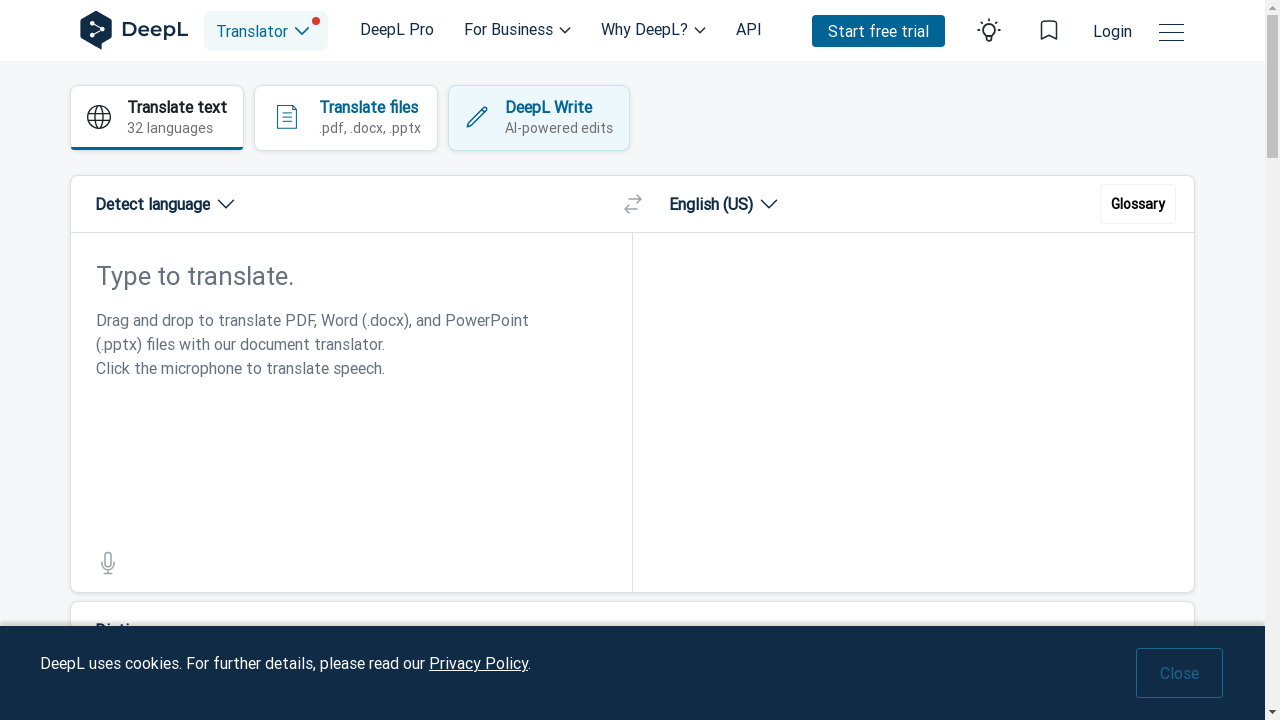
Task: Open the hamburger menu
Action: point(1171,32)
